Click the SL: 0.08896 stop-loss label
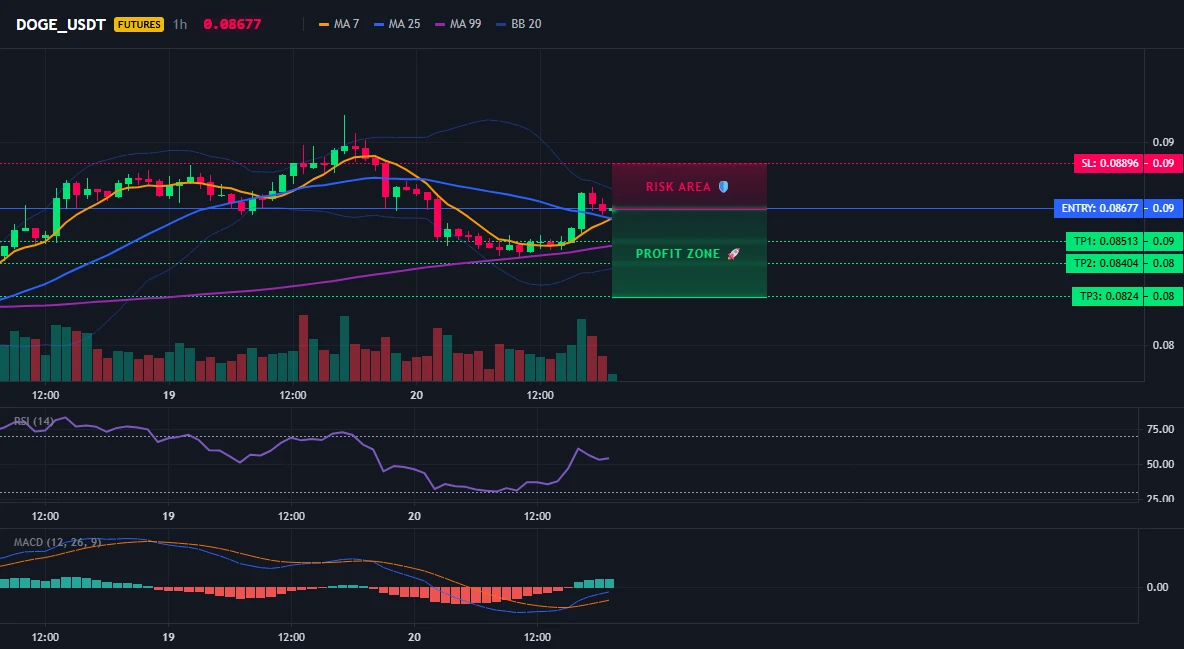 [1109, 163]
